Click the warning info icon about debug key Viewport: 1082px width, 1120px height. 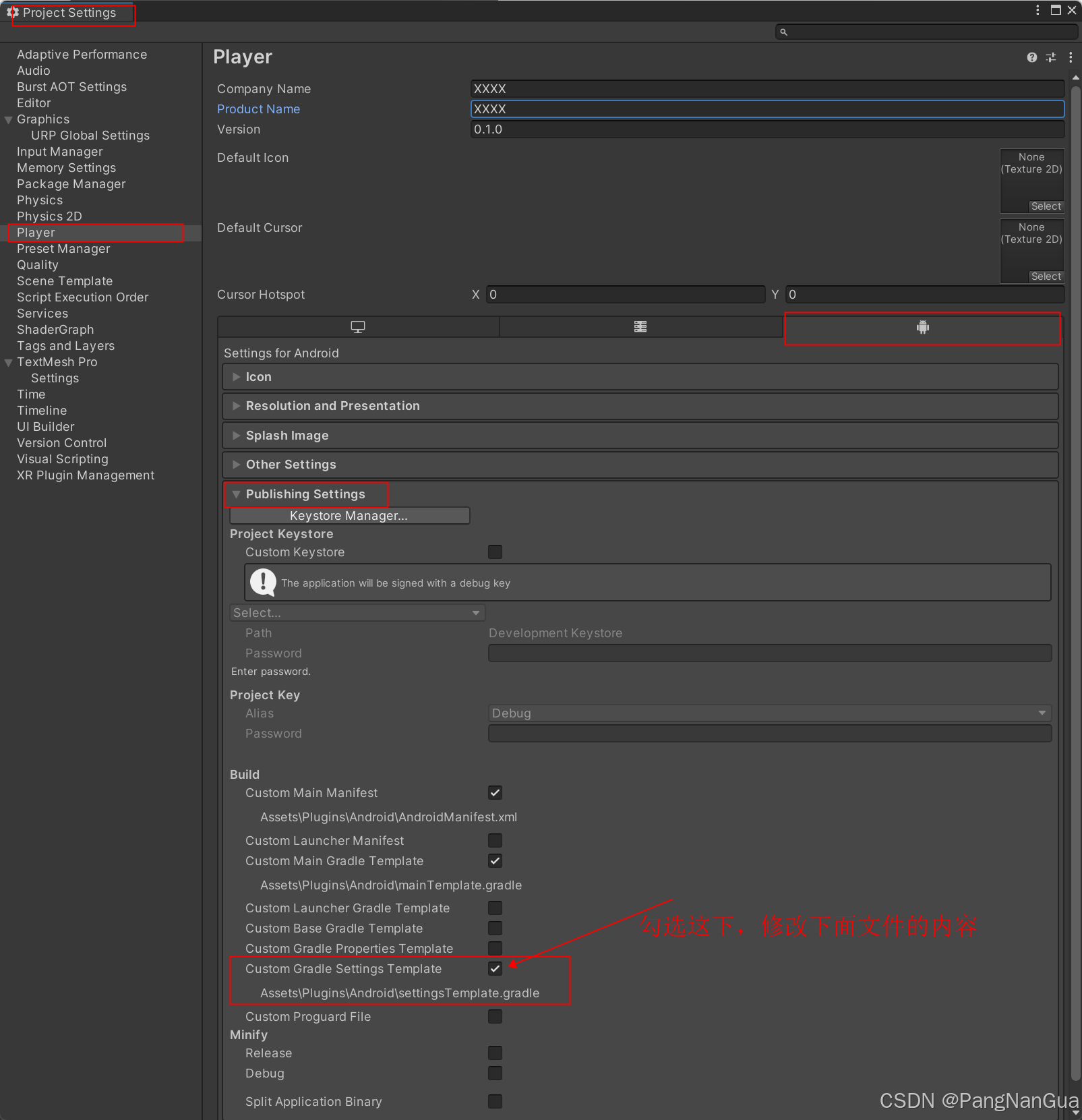(263, 582)
